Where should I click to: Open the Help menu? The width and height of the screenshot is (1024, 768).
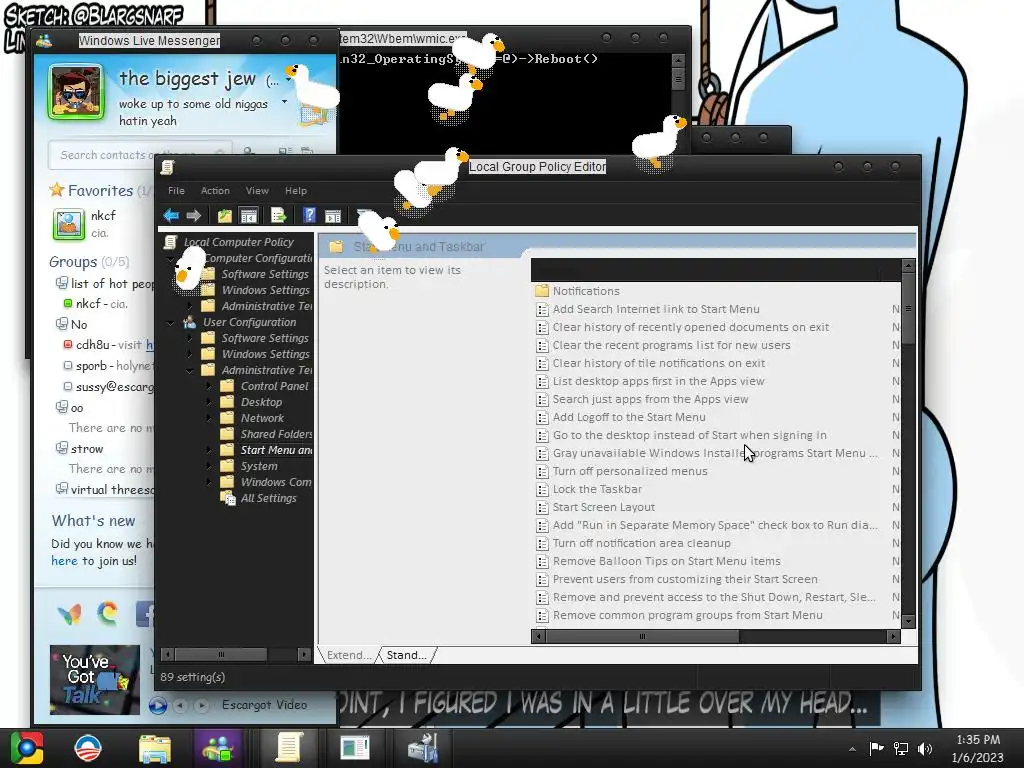(296, 191)
